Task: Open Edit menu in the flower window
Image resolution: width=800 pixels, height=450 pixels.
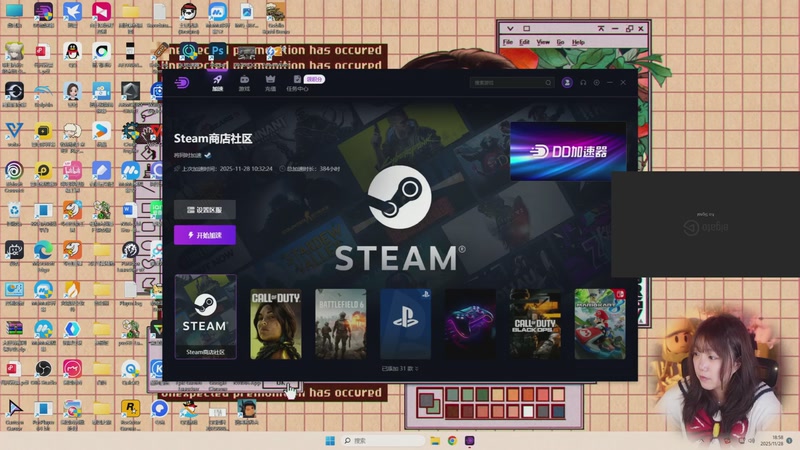Action: [x=524, y=42]
